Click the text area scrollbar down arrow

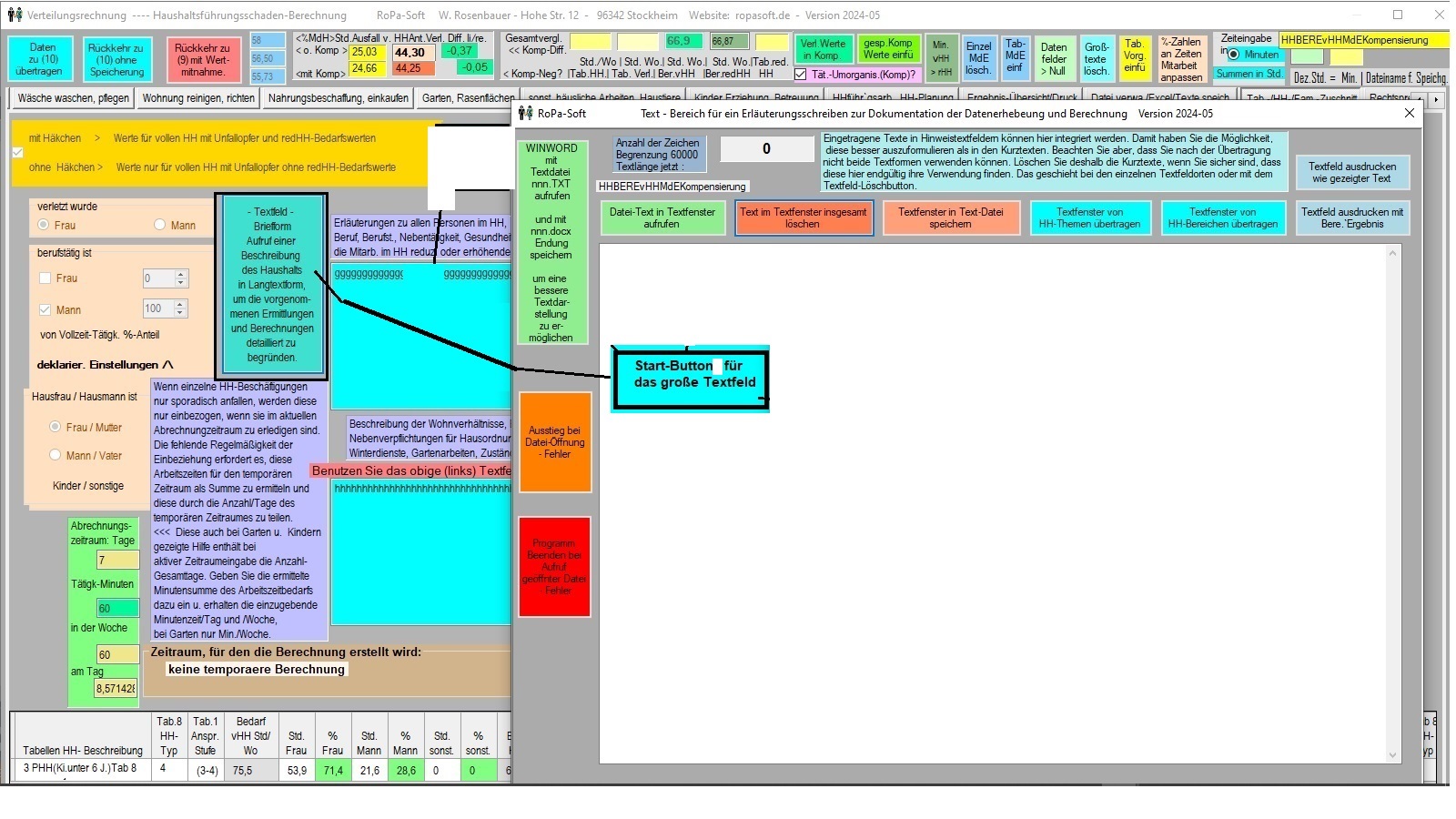tap(1391, 754)
